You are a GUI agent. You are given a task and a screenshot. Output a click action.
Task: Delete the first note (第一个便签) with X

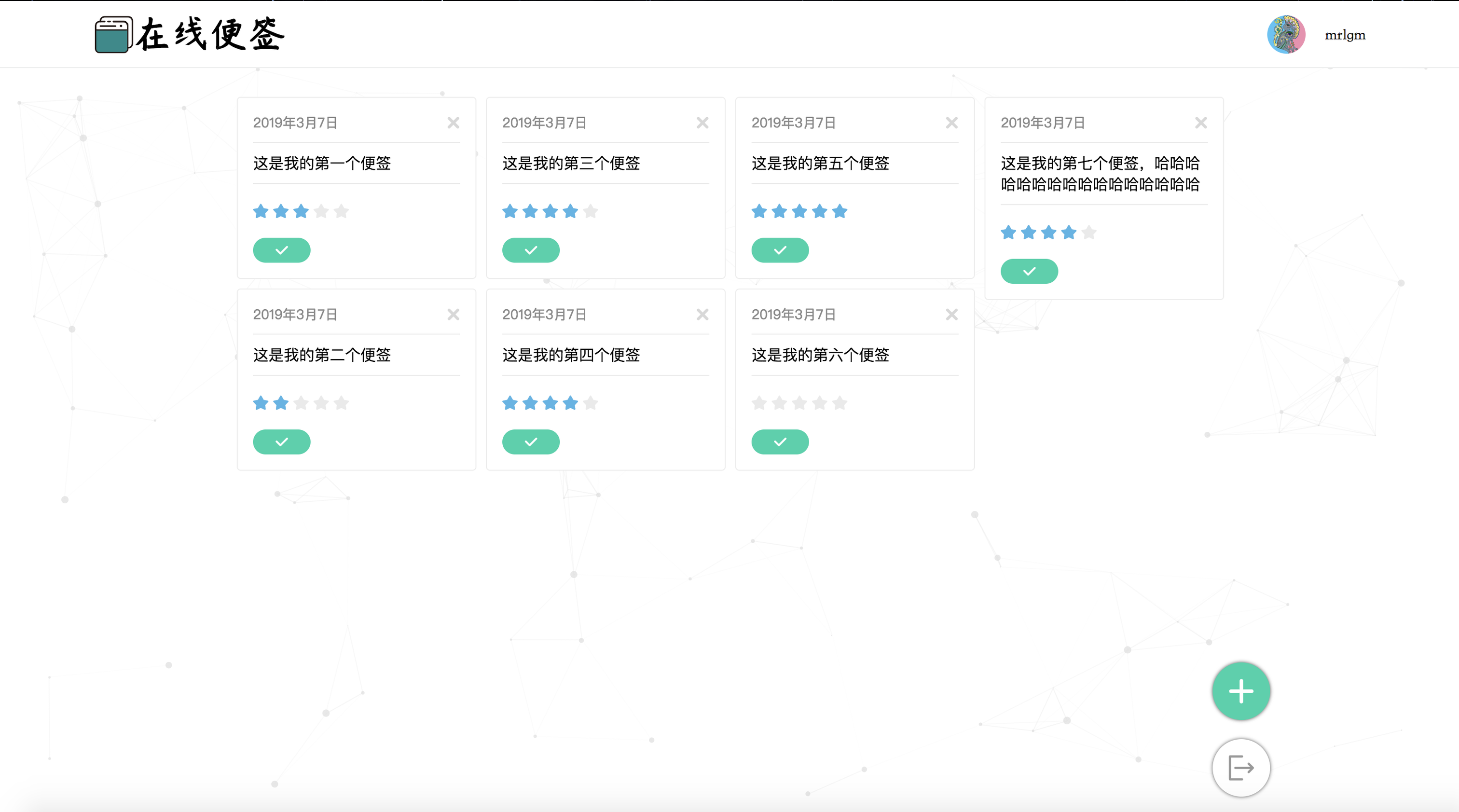pos(453,123)
